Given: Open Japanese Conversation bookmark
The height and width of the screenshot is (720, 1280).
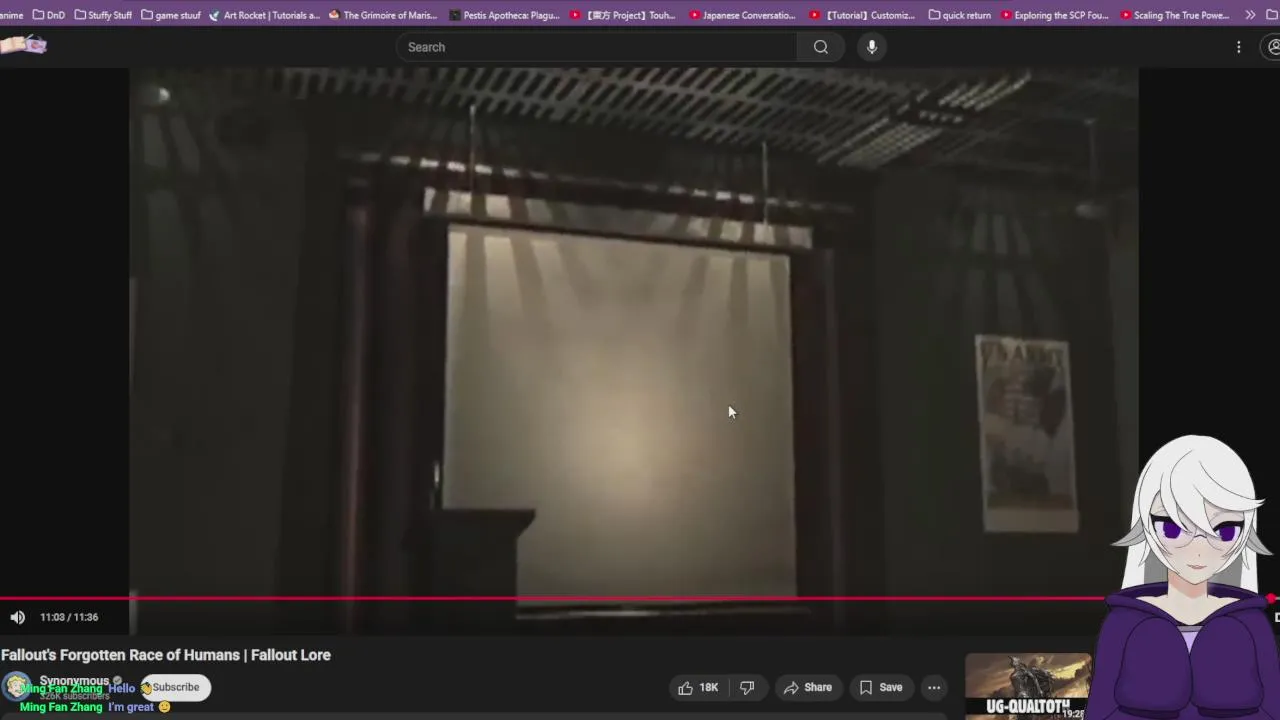Looking at the screenshot, I should coord(742,15).
